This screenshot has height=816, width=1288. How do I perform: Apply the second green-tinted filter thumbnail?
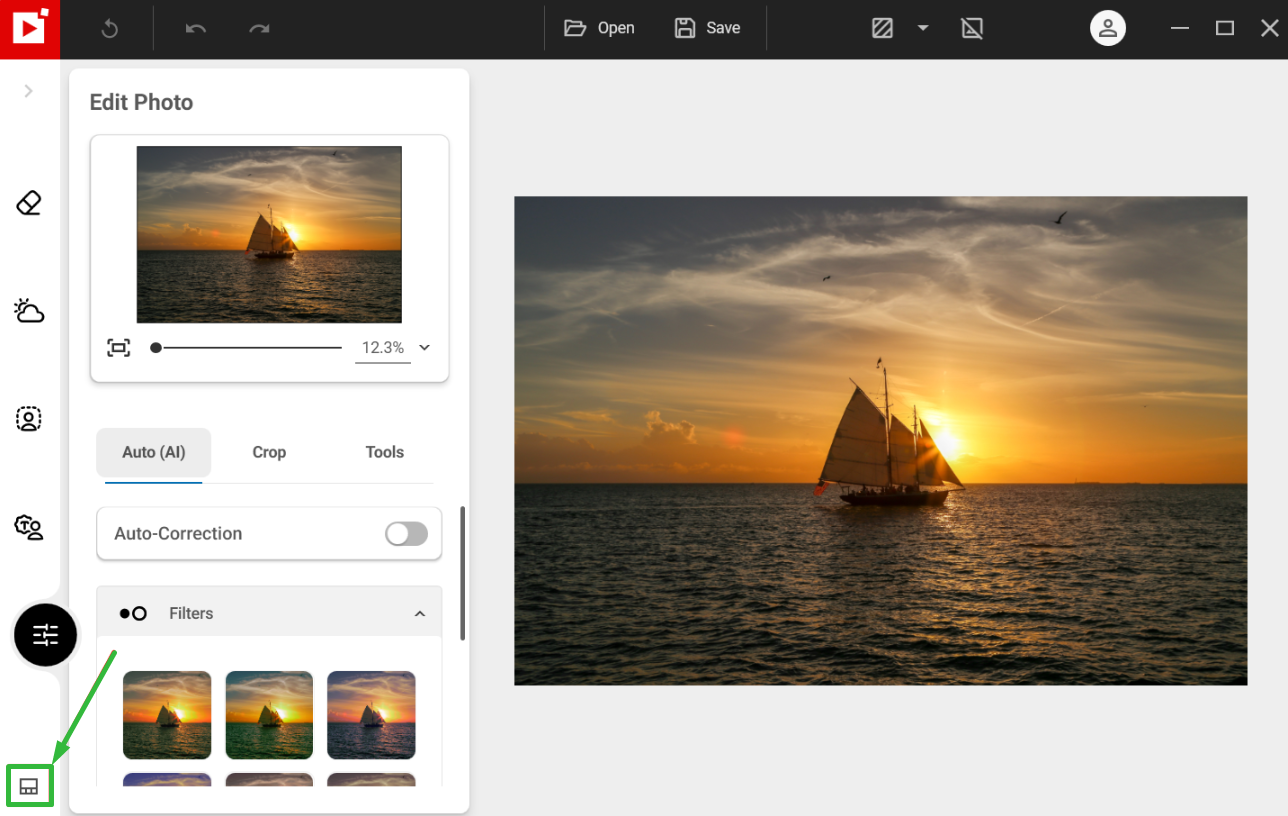click(x=269, y=715)
